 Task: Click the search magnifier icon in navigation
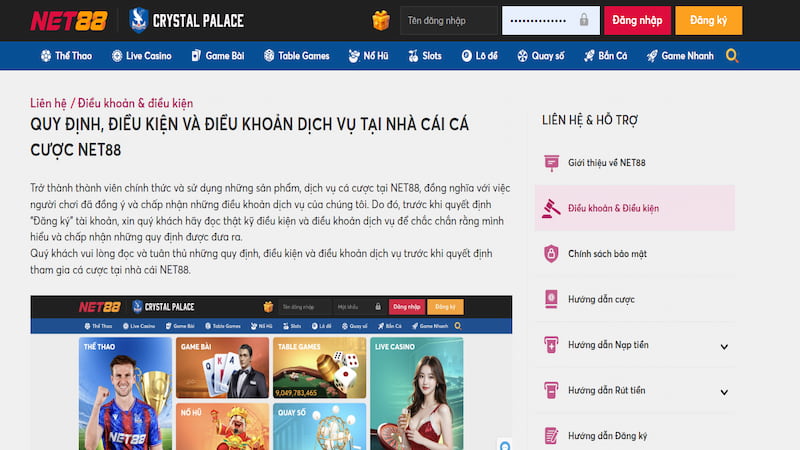[733, 56]
